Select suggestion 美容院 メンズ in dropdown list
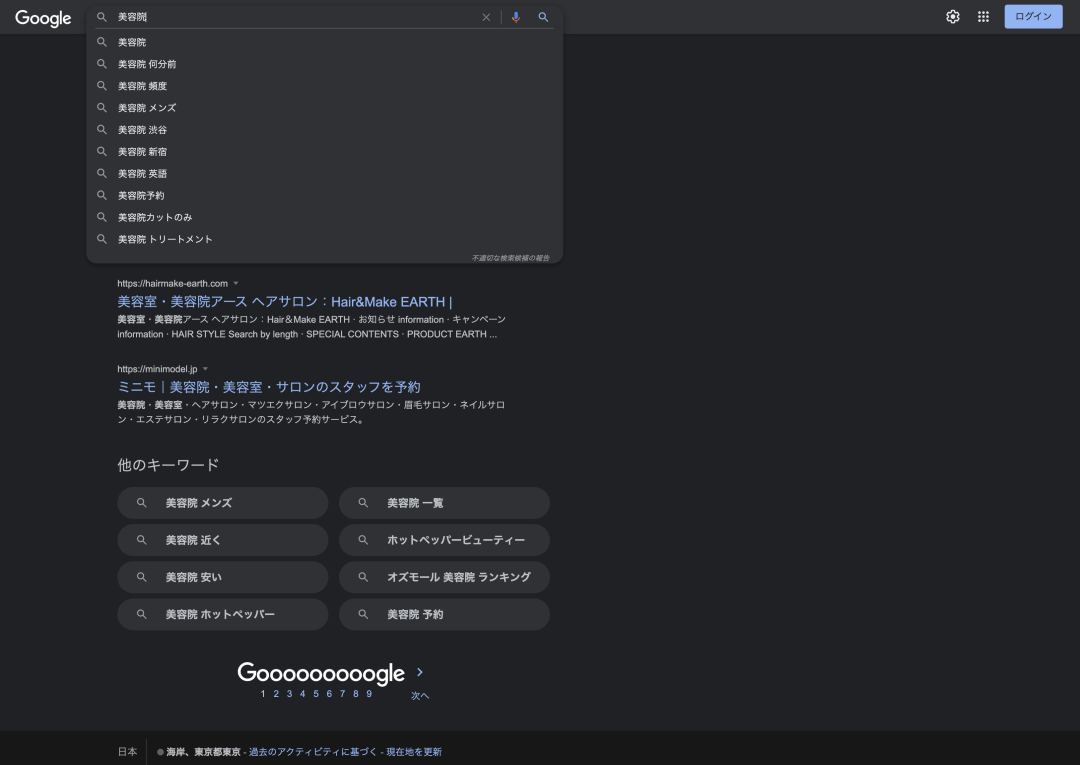The width and height of the screenshot is (1080, 765). (x=324, y=108)
